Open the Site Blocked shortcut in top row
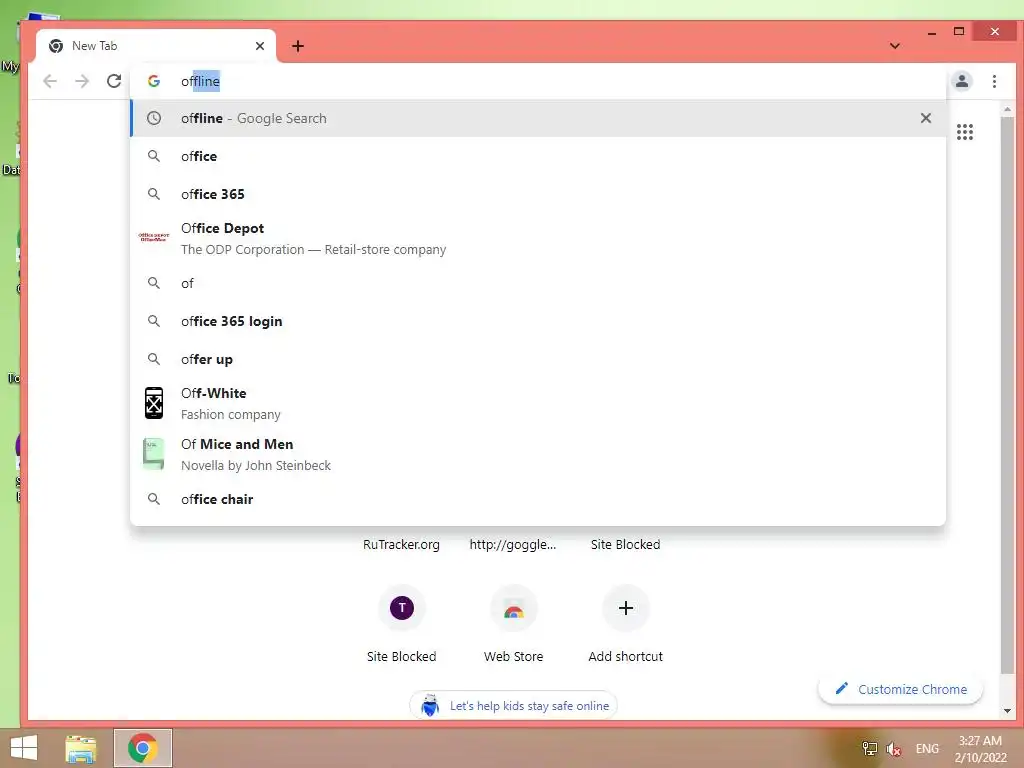The height and width of the screenshot is (768, 1024). [x=625, y=544]
